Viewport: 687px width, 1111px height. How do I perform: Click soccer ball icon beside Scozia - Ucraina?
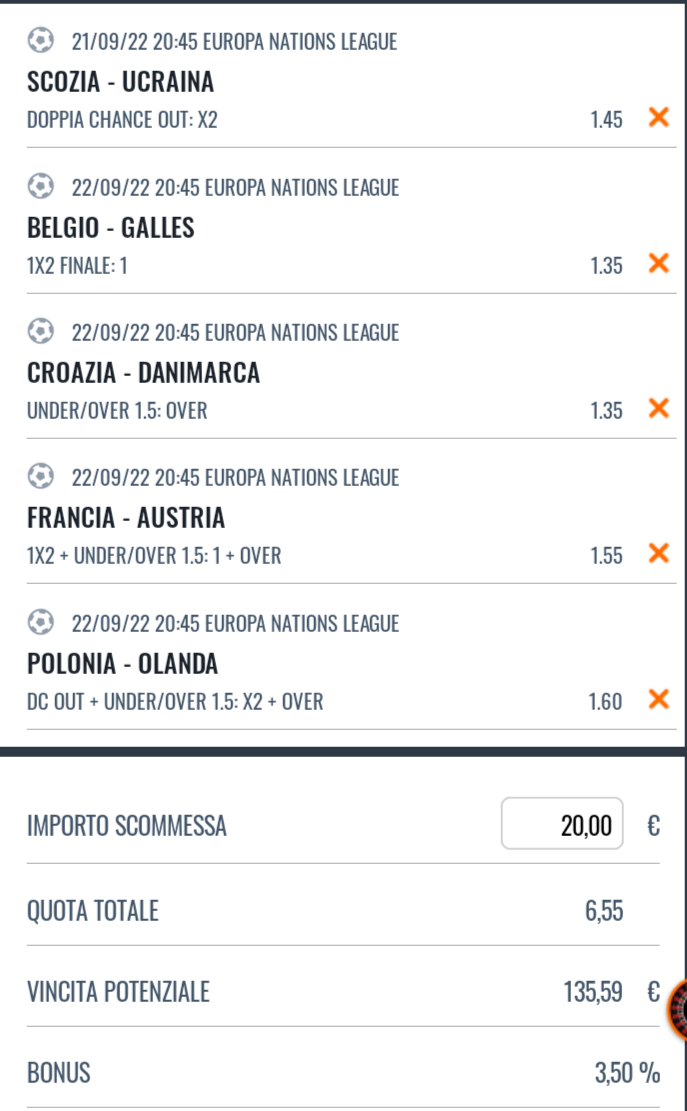click(40, 41)
